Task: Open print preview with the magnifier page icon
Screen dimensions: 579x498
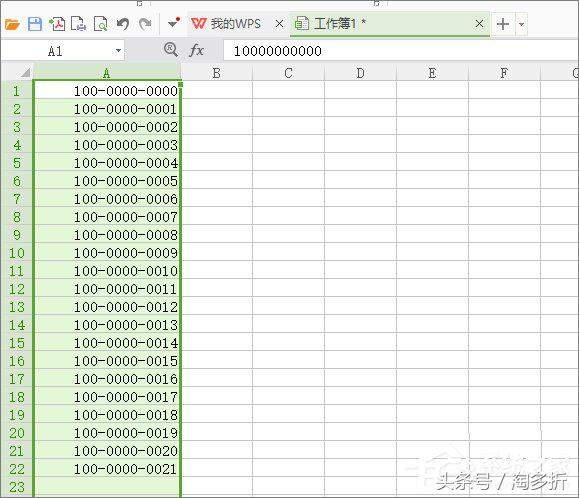Action: [100, 24]
